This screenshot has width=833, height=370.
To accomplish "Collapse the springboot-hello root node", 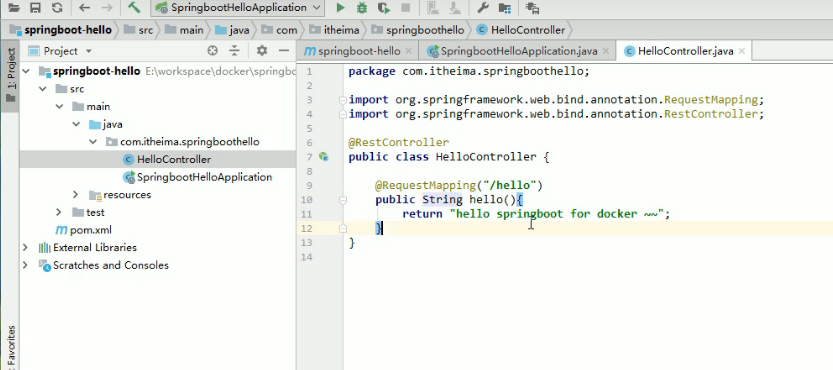I will (27, 71).
